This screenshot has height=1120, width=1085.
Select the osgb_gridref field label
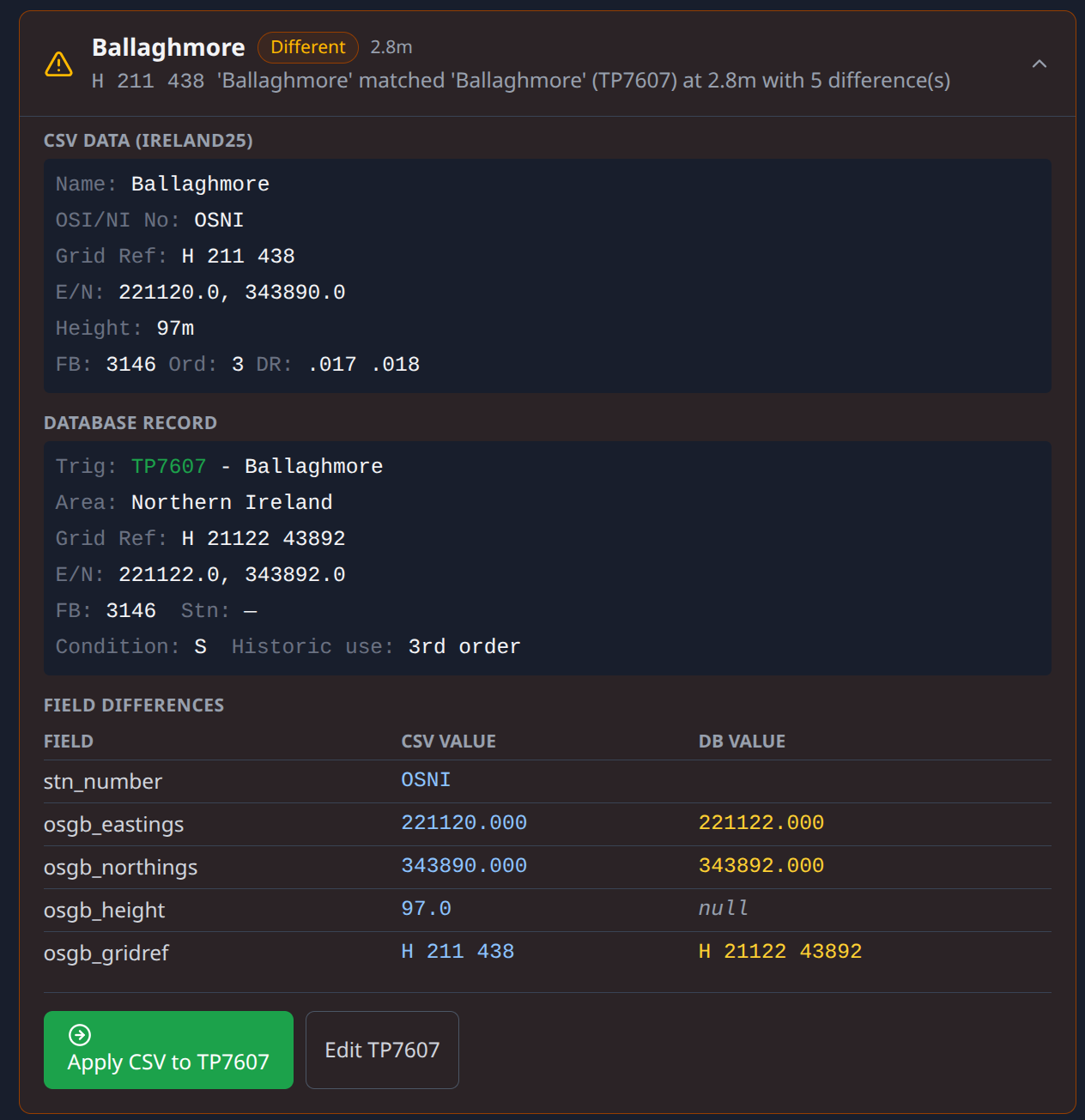tap(106, 954)
